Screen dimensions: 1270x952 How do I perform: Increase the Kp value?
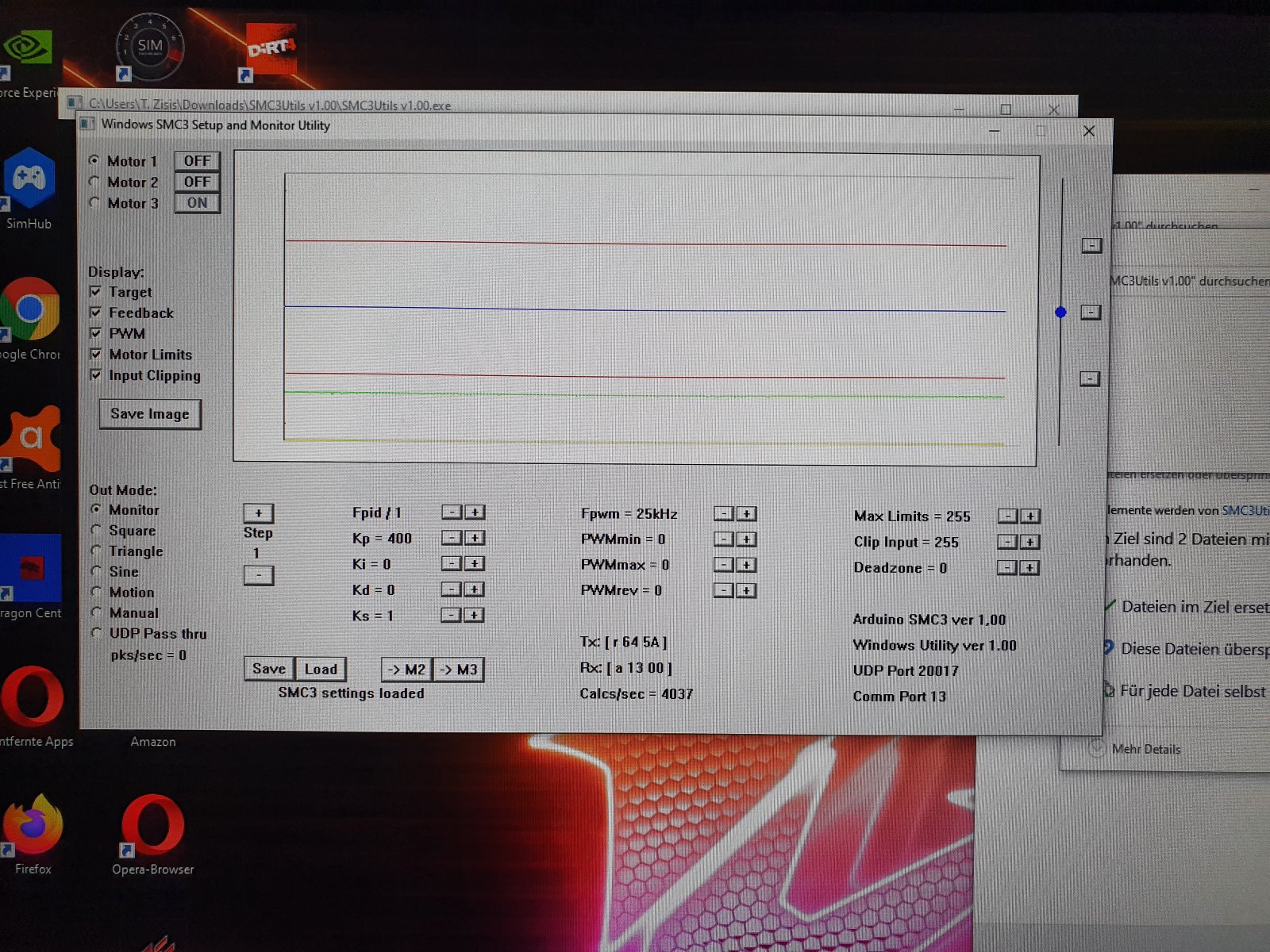(475, 538)
